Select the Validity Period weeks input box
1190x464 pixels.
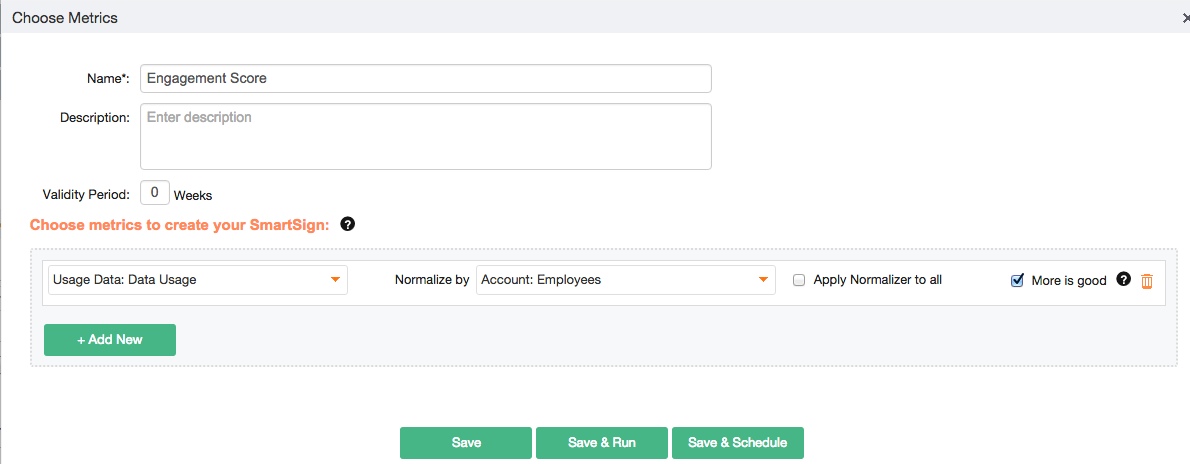(154, 193)
